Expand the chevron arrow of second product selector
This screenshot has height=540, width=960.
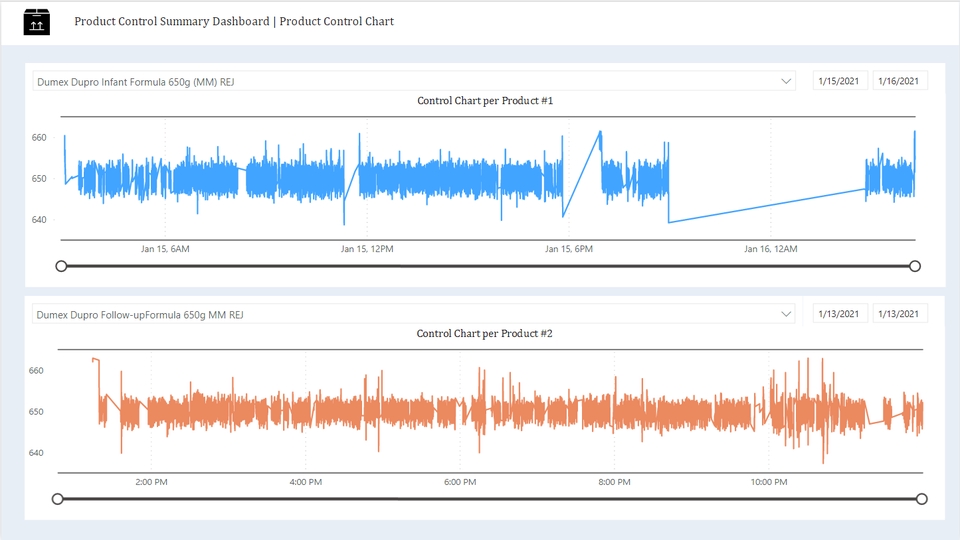[x=786, y=314]
